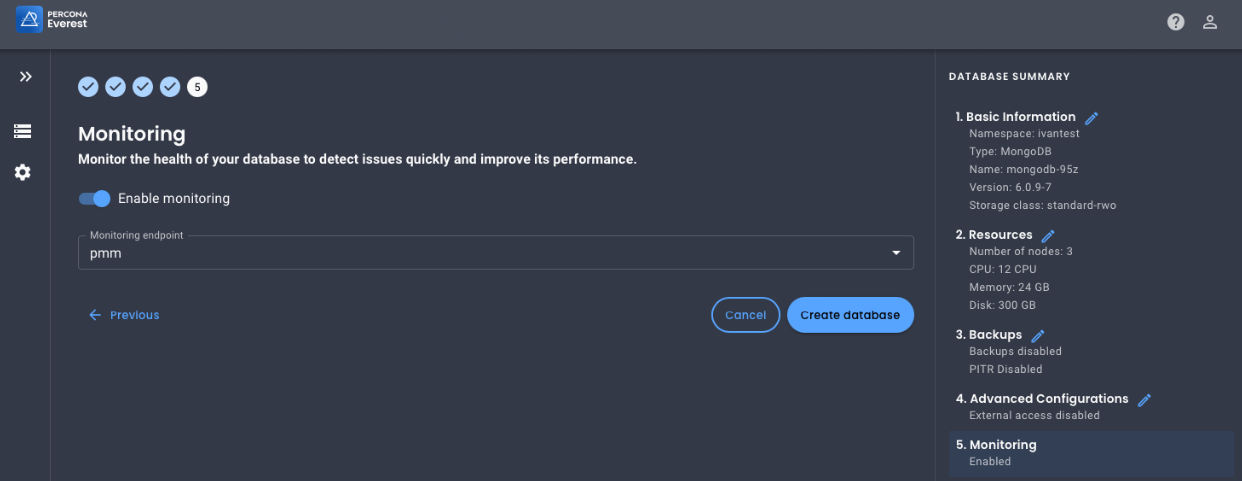Expand the sidebar with double chevron
Screen dimensions: 1242x481
click(x=25, y=77)
